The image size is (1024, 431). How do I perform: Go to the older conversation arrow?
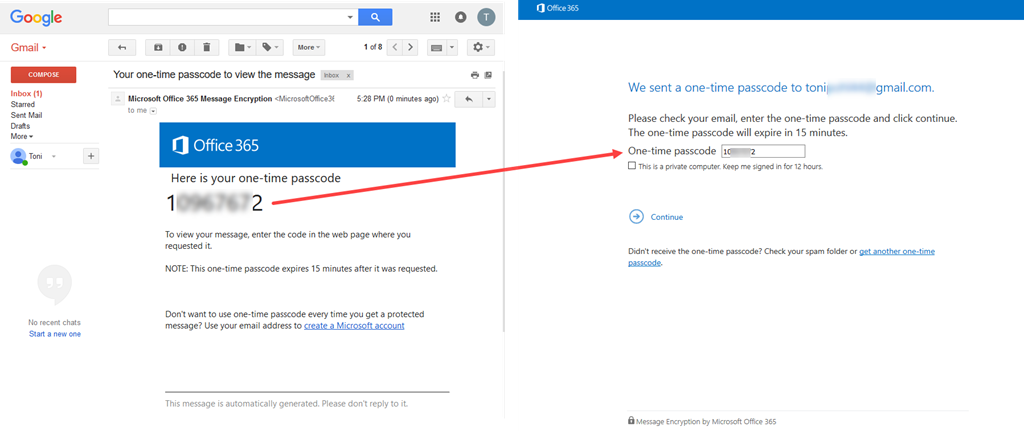[x=410, y=47]
